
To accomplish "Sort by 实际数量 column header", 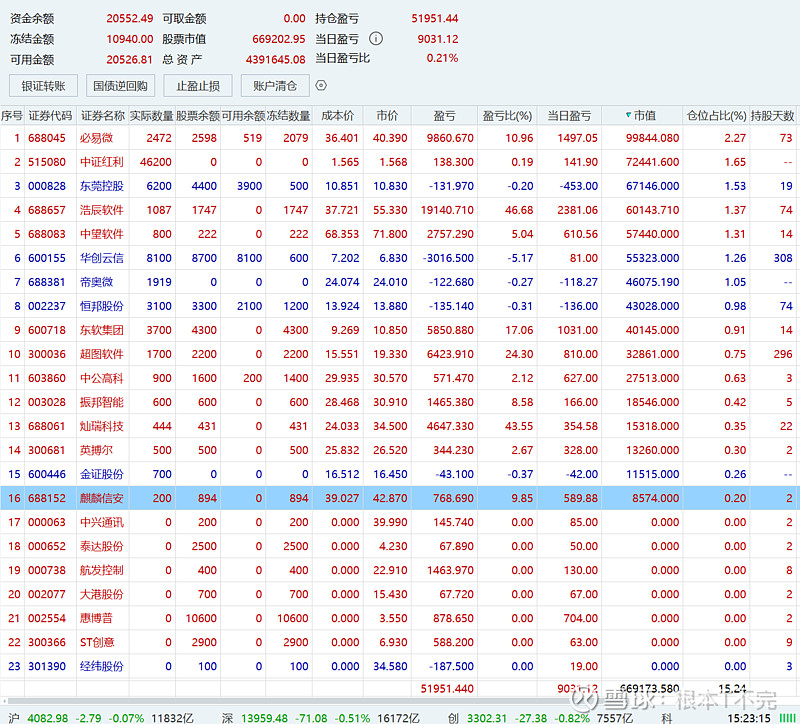I will (x=152, y=116).
